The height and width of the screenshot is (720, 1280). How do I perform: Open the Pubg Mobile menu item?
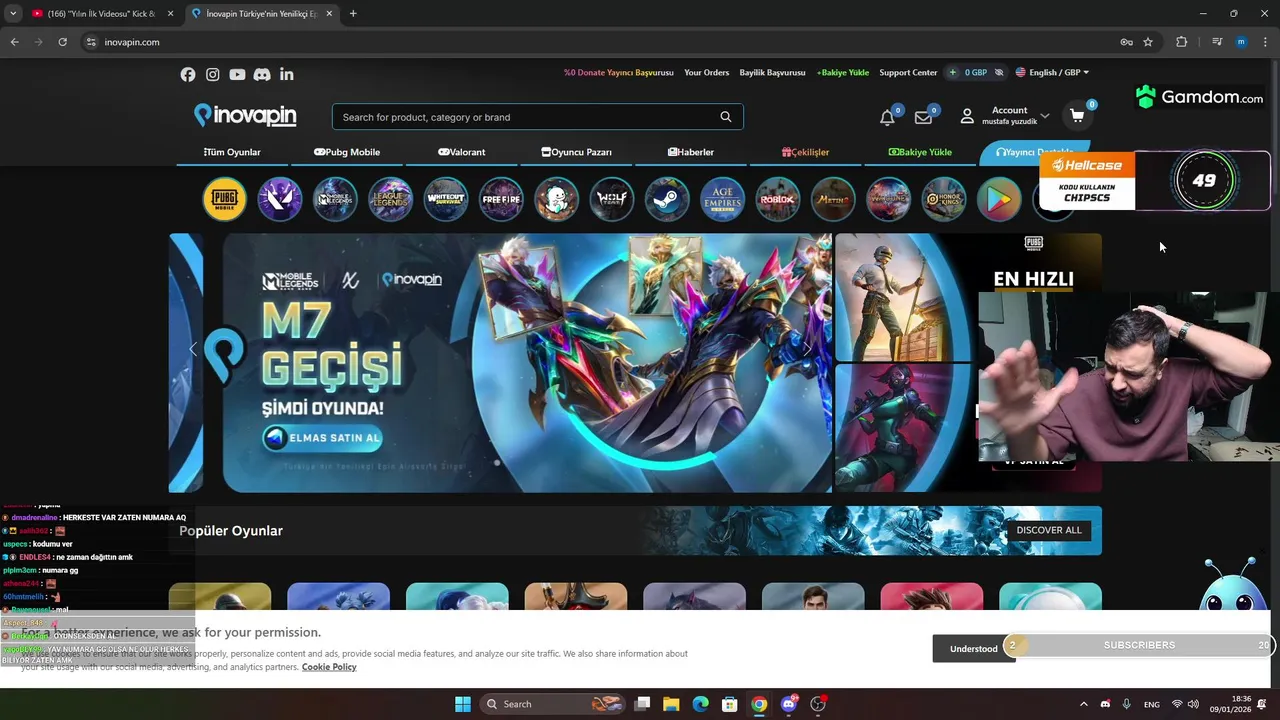pos(347,152)
